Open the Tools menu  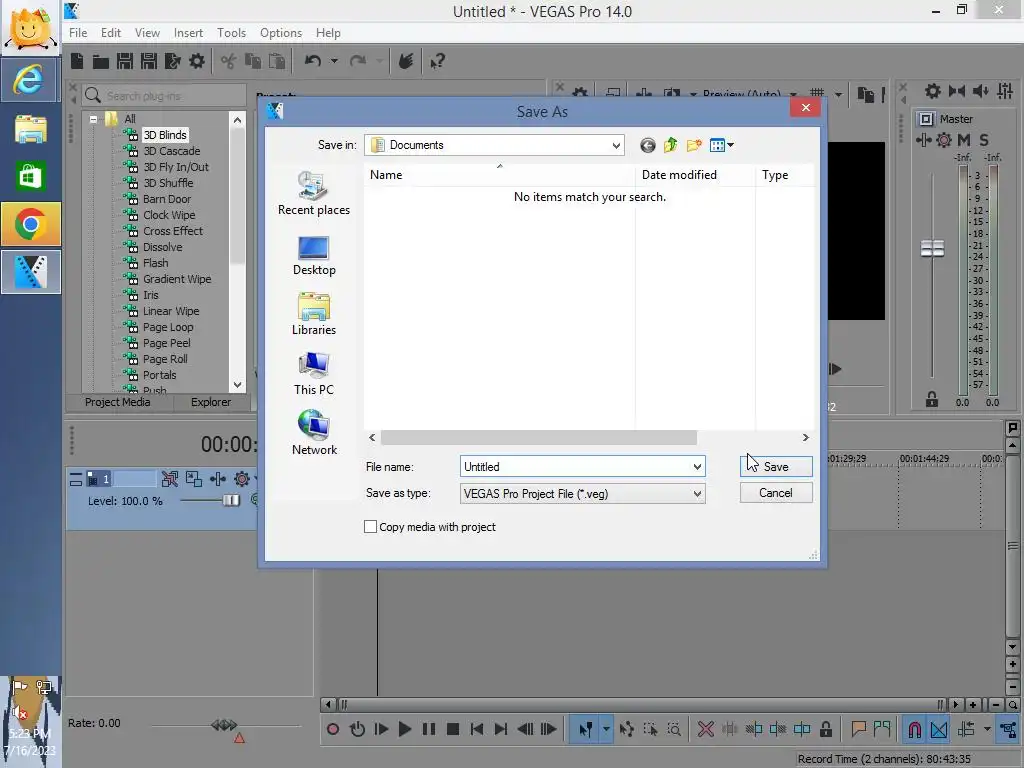click(x=231, y=33)
